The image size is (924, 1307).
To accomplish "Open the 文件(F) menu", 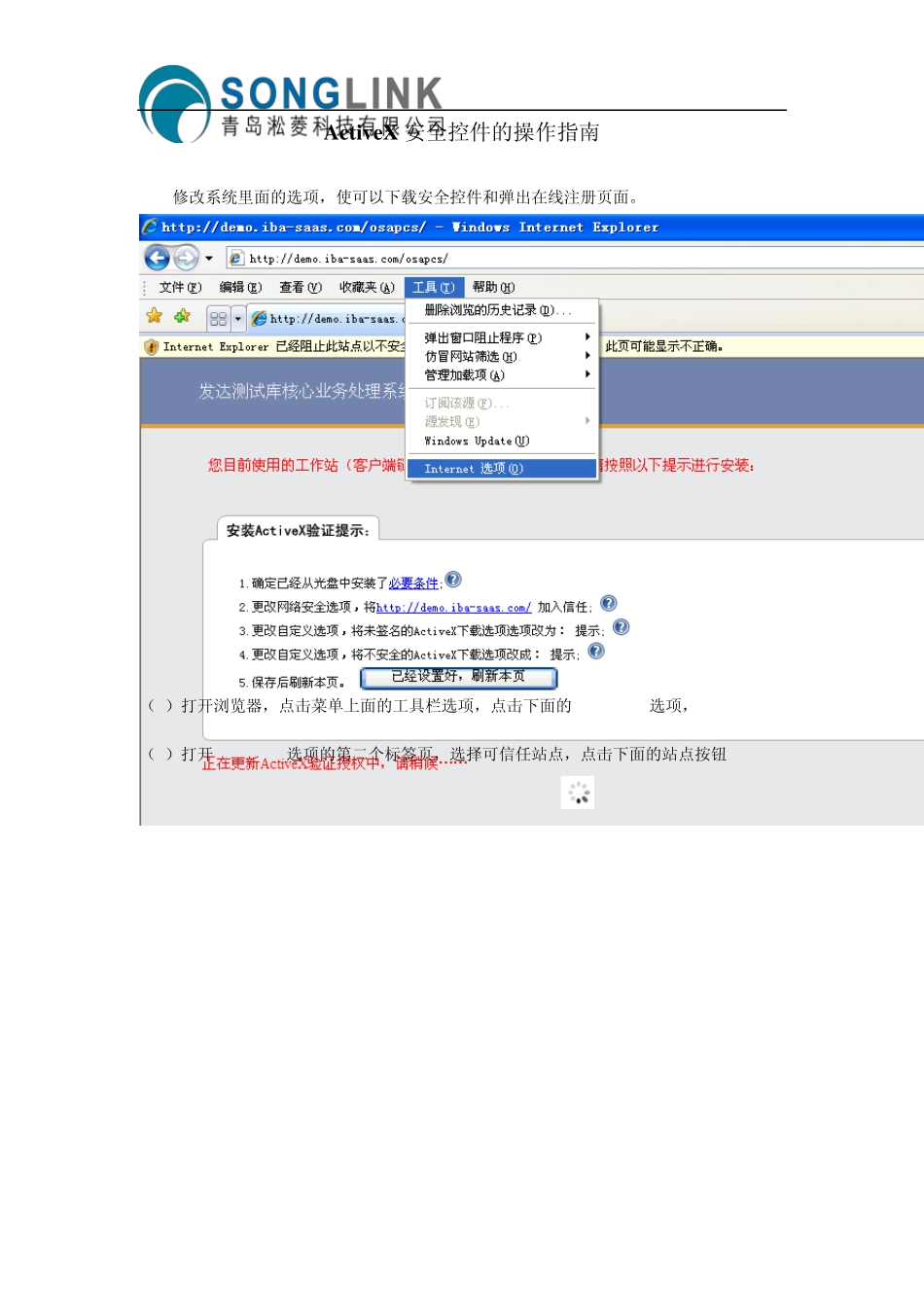I will [180, 288].
